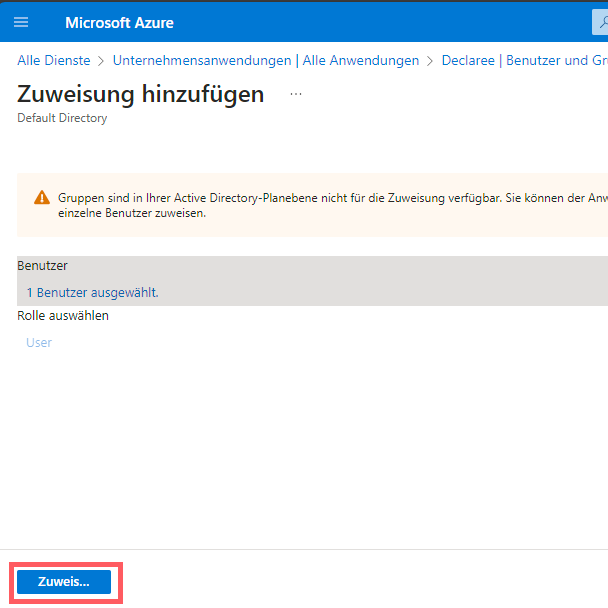
Task: Open the '1 Benutzer ausgewählt.' selection
Action: click(x=92, y=292)
